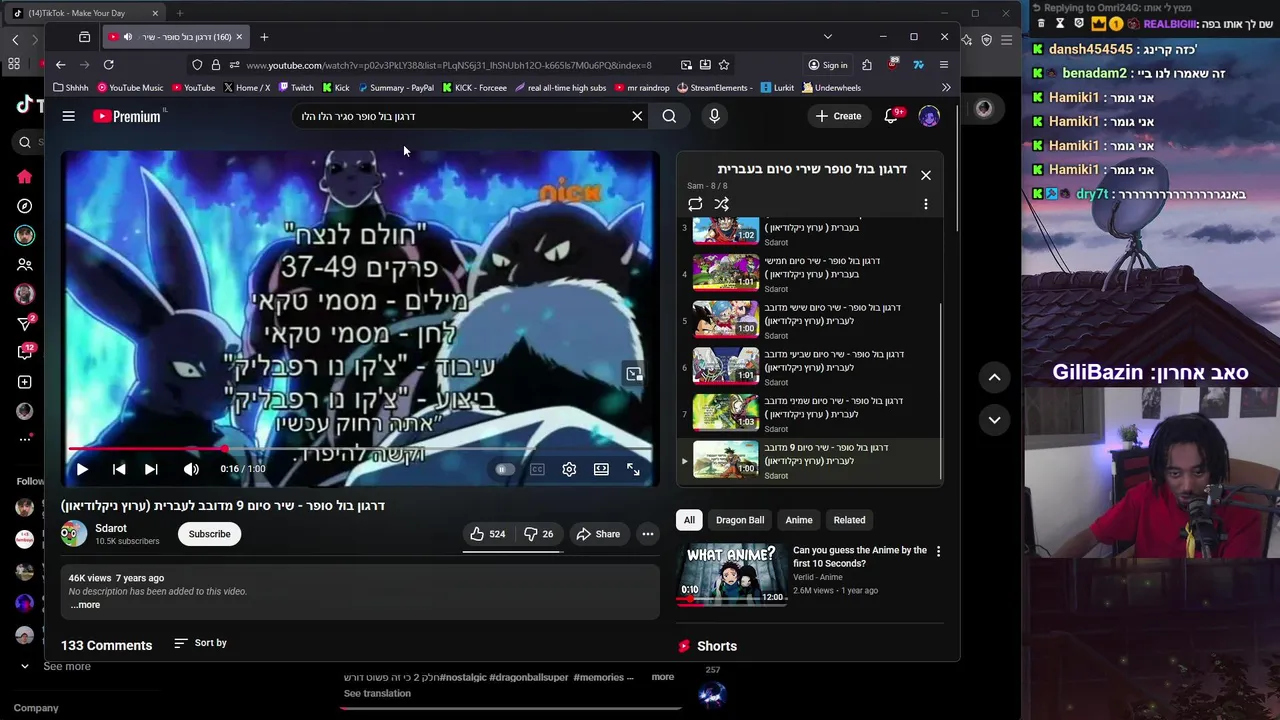The image size is (1280, 720).
Task: Click the Sdarot channel name below the video
Action: (111, 528)
